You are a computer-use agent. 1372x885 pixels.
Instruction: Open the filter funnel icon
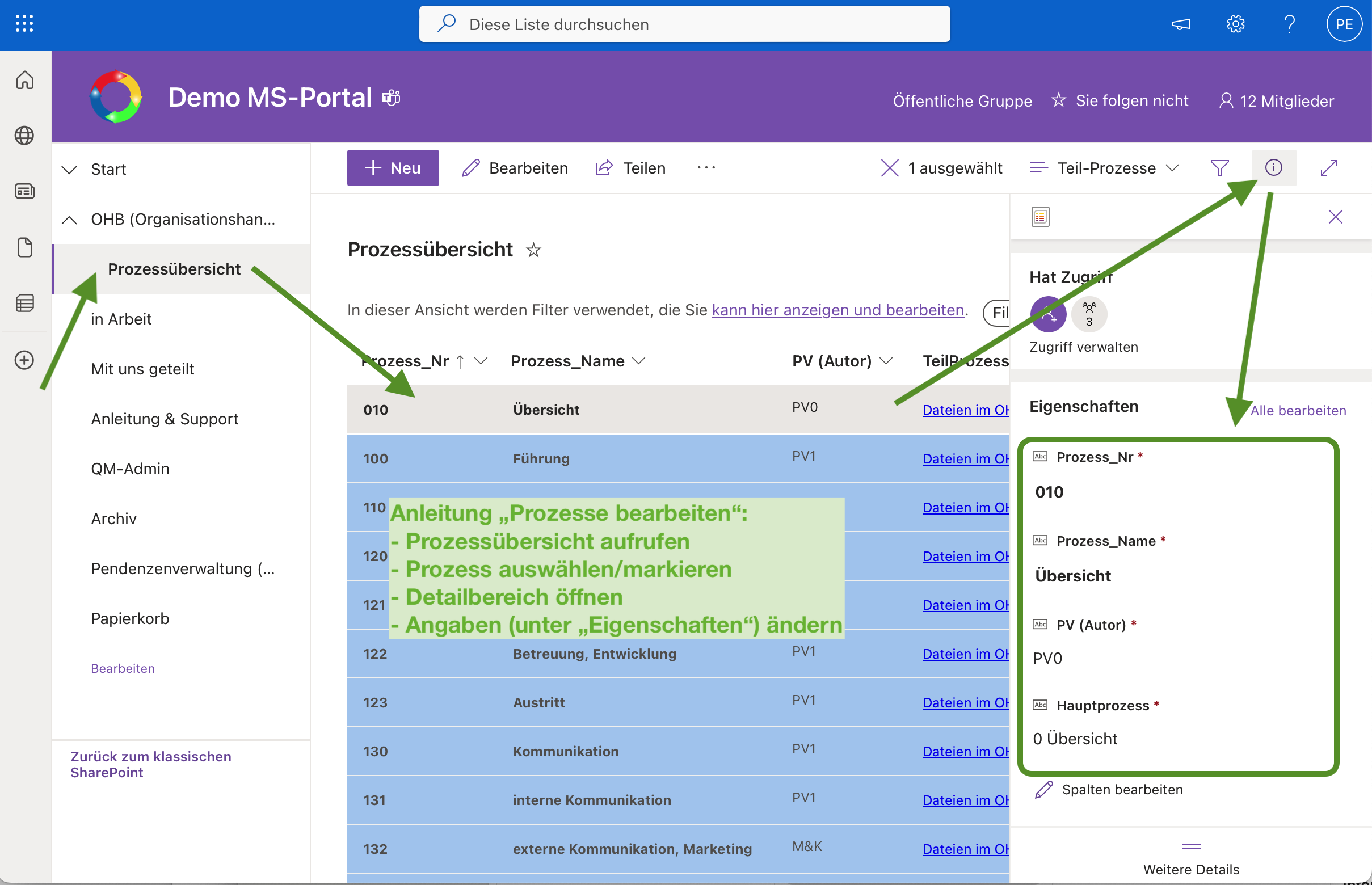click(x=1219, y=167)
